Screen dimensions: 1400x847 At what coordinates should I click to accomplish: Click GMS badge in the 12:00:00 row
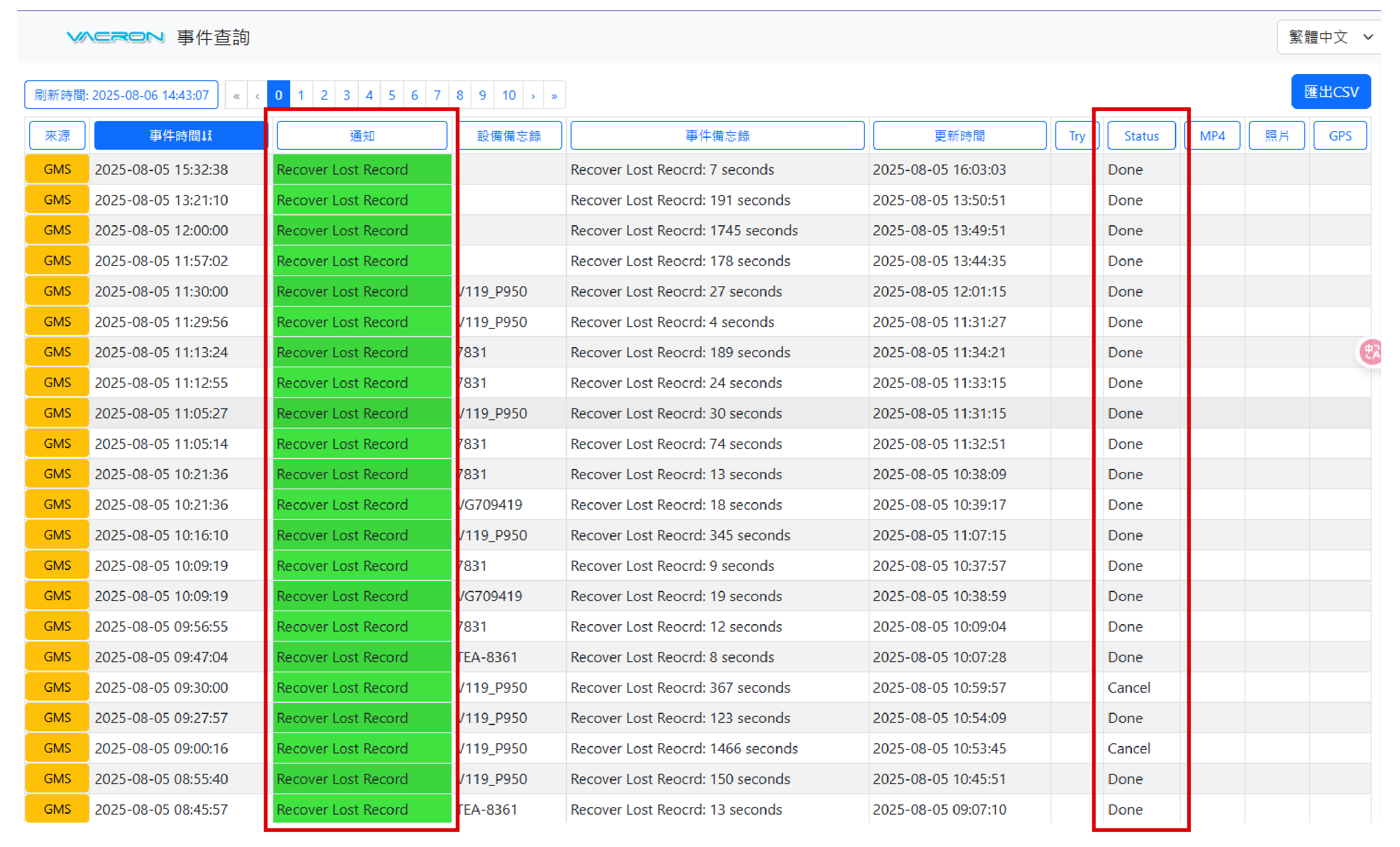pos(58,230)
